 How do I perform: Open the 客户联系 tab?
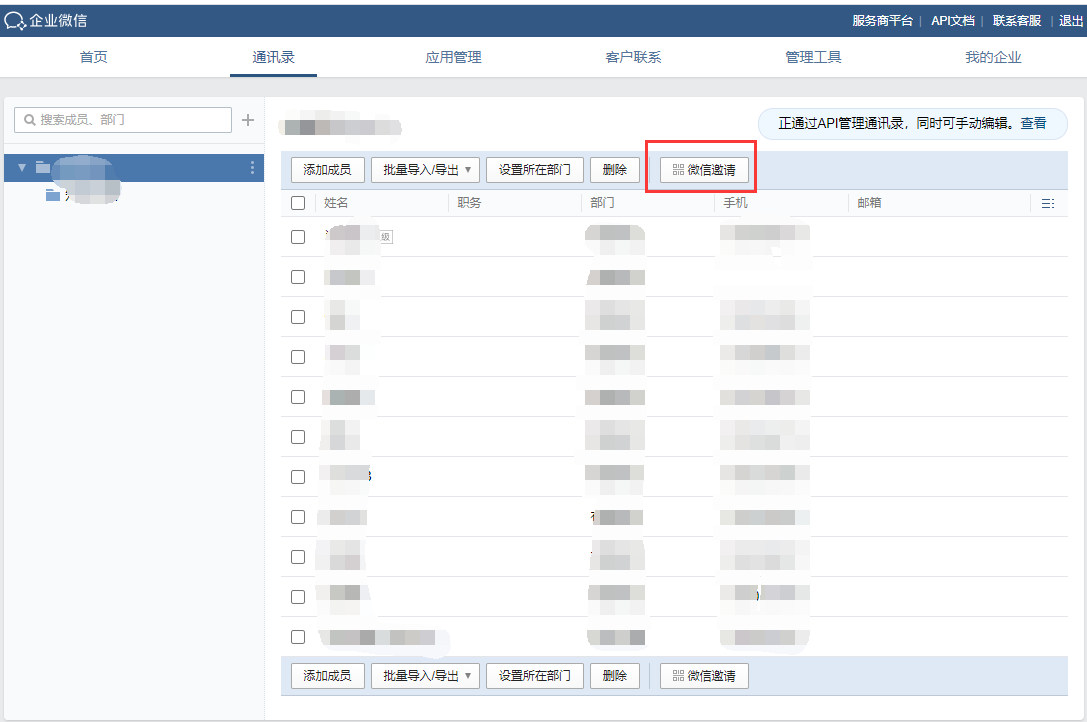[x=633, y=57]
